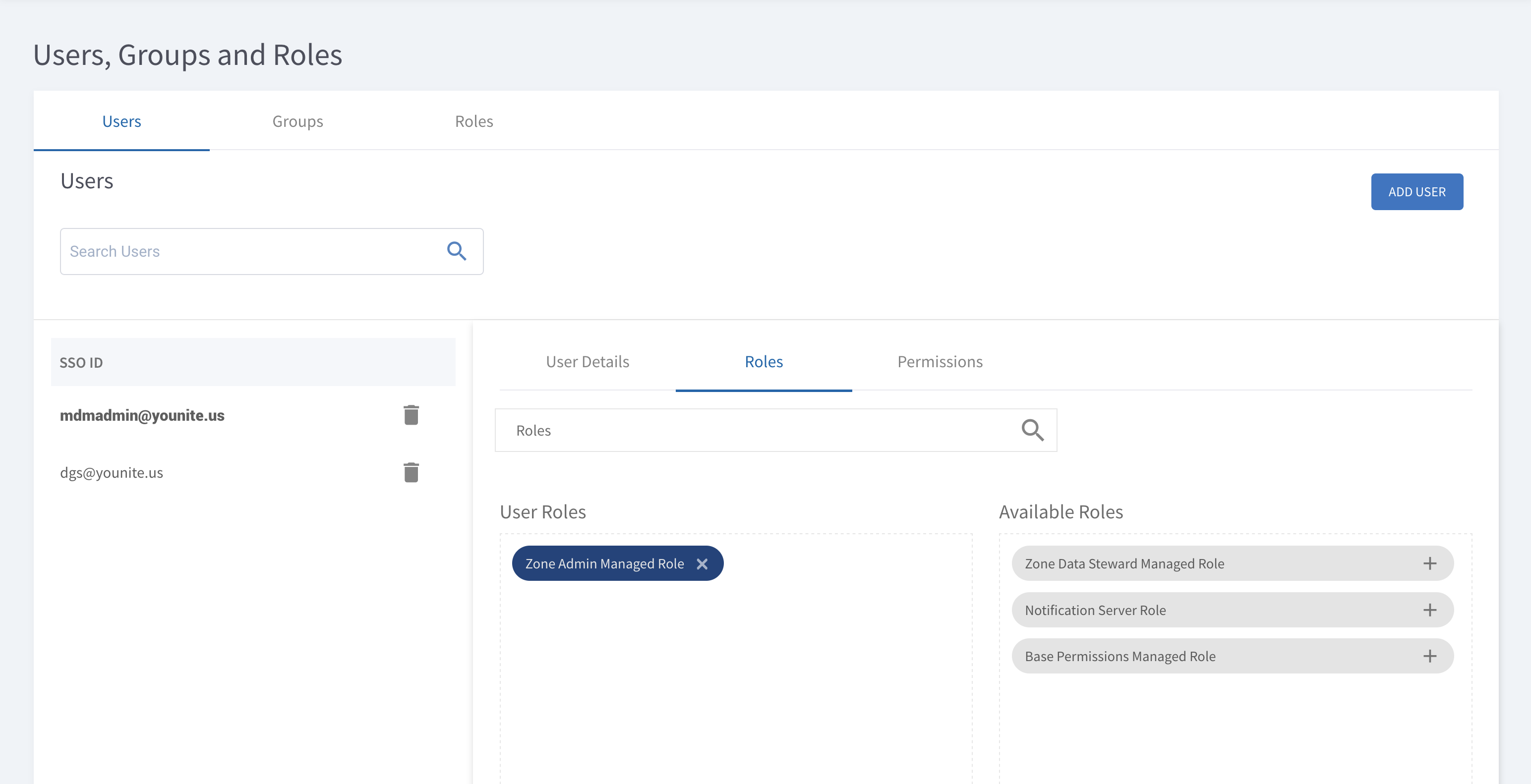Click the Available Roles heading
The image size is (1531, 784).
(1061, 511)
